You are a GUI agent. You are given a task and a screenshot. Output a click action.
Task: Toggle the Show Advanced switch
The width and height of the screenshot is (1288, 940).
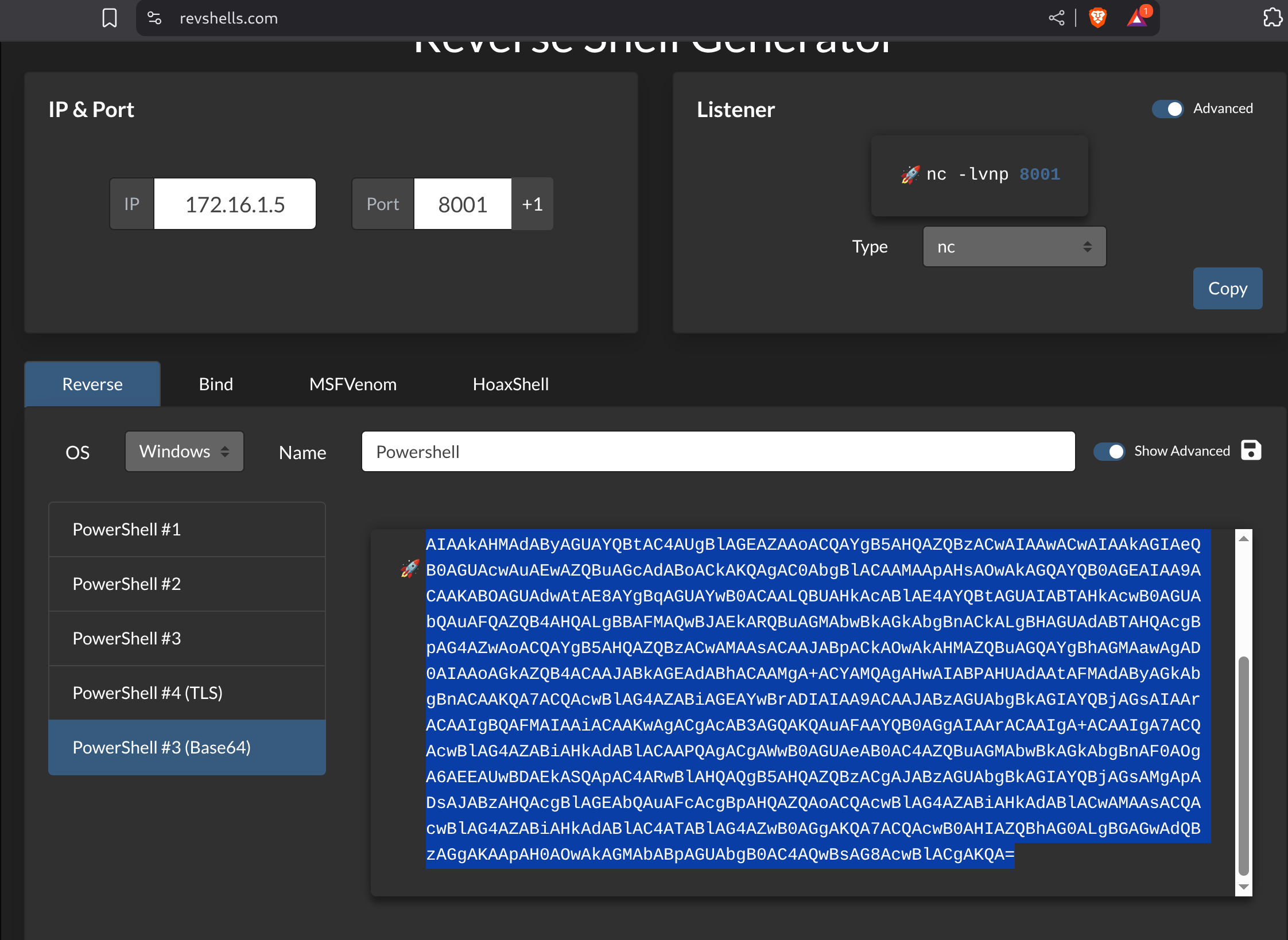[x=1109, y=452]
